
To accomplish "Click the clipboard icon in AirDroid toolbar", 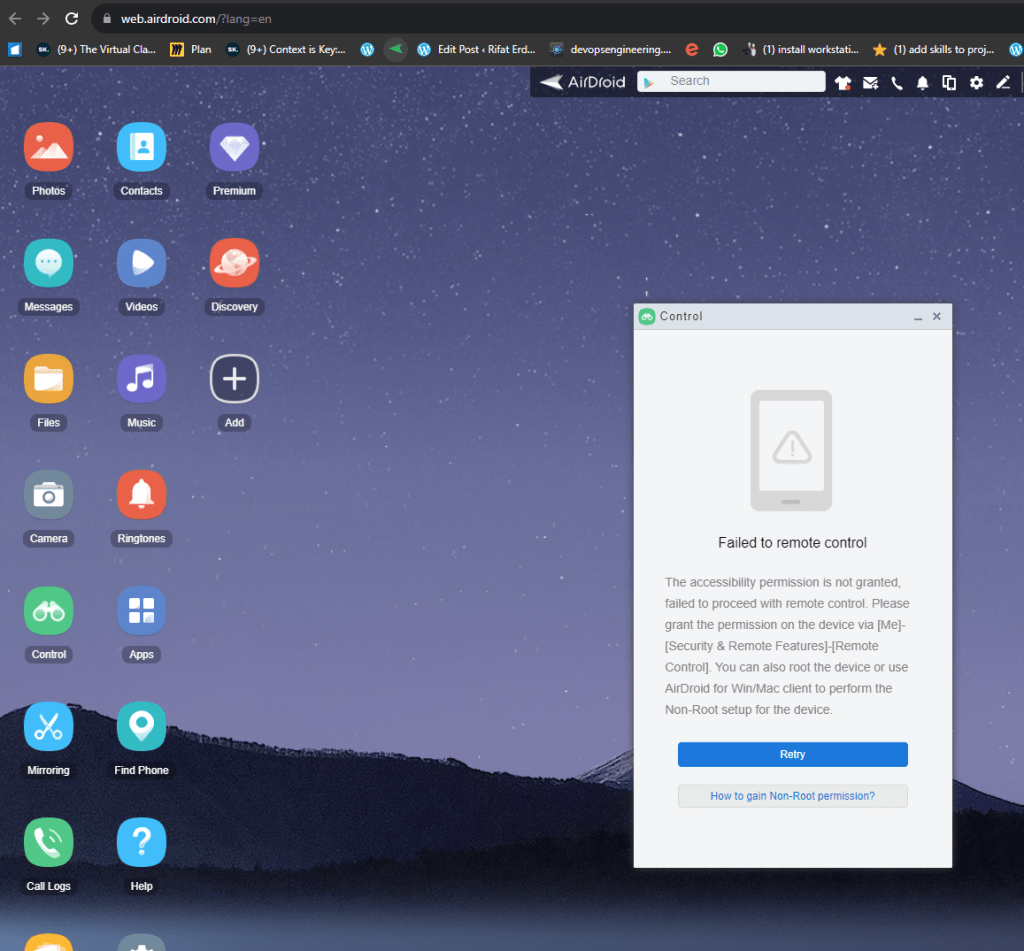I will pos(949,83).
